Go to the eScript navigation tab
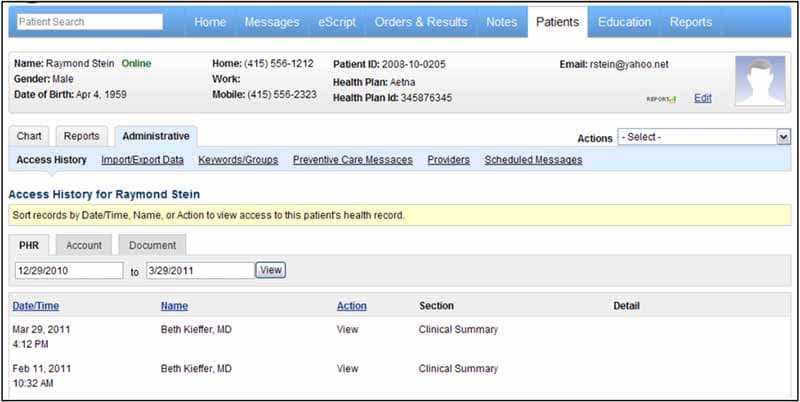800x402 pixels. (x=336, y=22)
